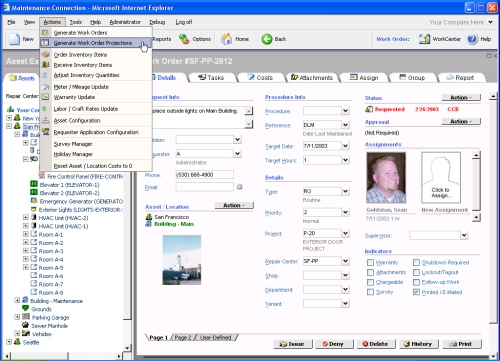Viewport: 500px width, 361px height.
Task: Open the Tools menu
Action: tap(76, 22)
